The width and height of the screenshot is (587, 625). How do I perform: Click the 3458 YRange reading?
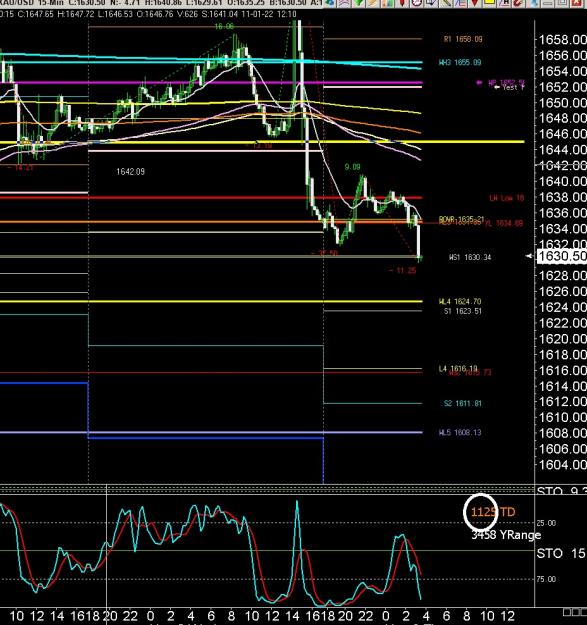coord(506,535)
